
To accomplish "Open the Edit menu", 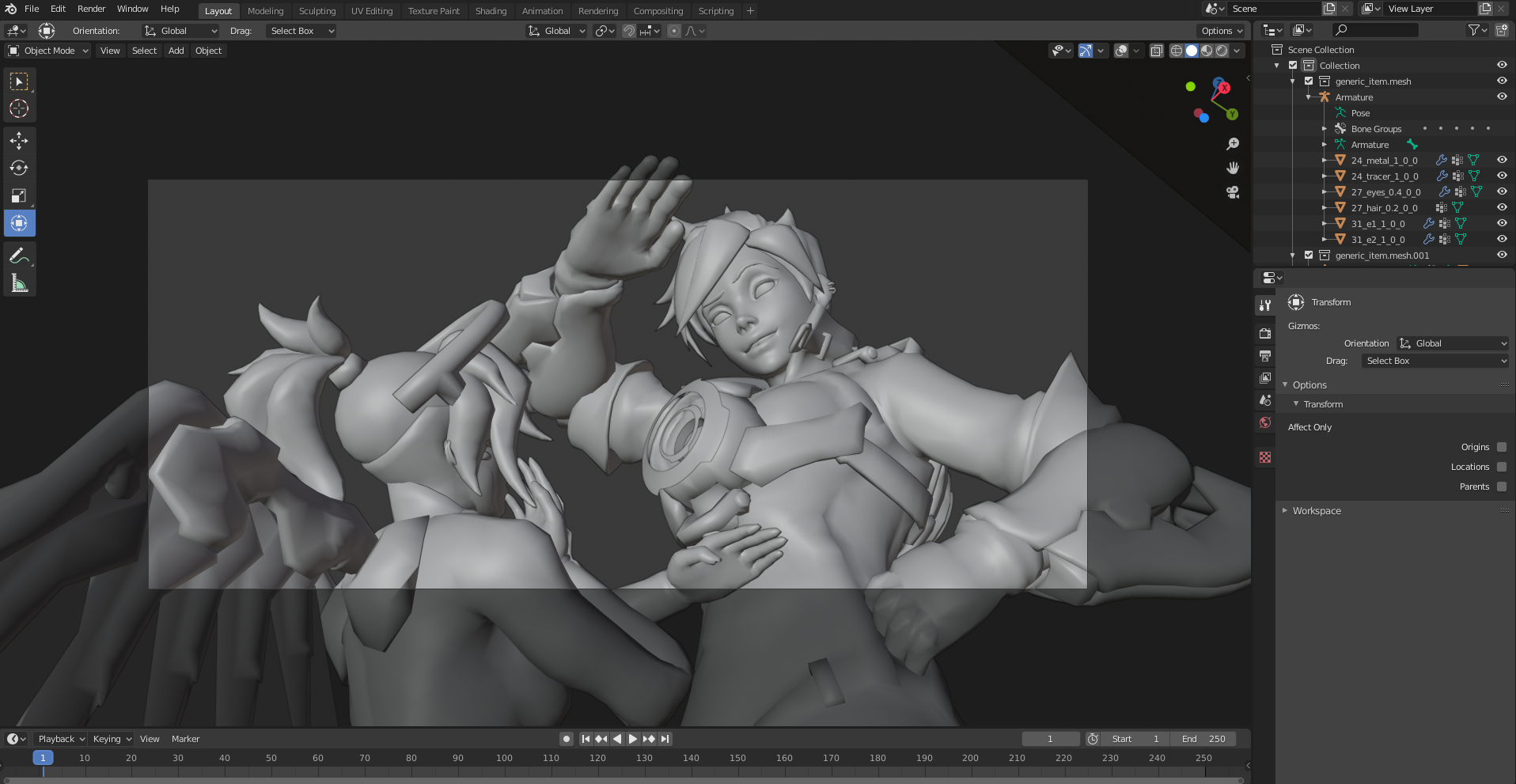I will (59, 9).
